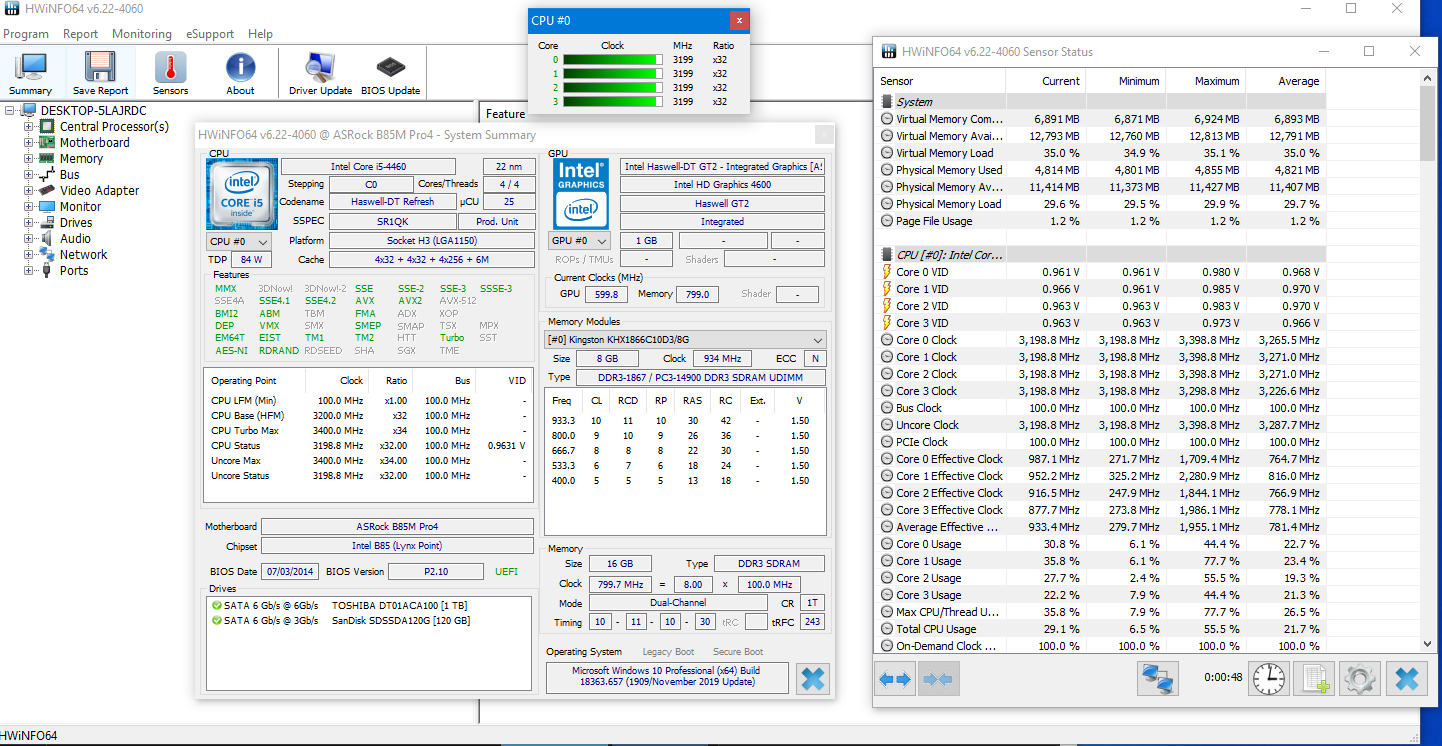
Task: Click the expand-columns blue arrows in Sensor Status
Action: pos(895,679)
